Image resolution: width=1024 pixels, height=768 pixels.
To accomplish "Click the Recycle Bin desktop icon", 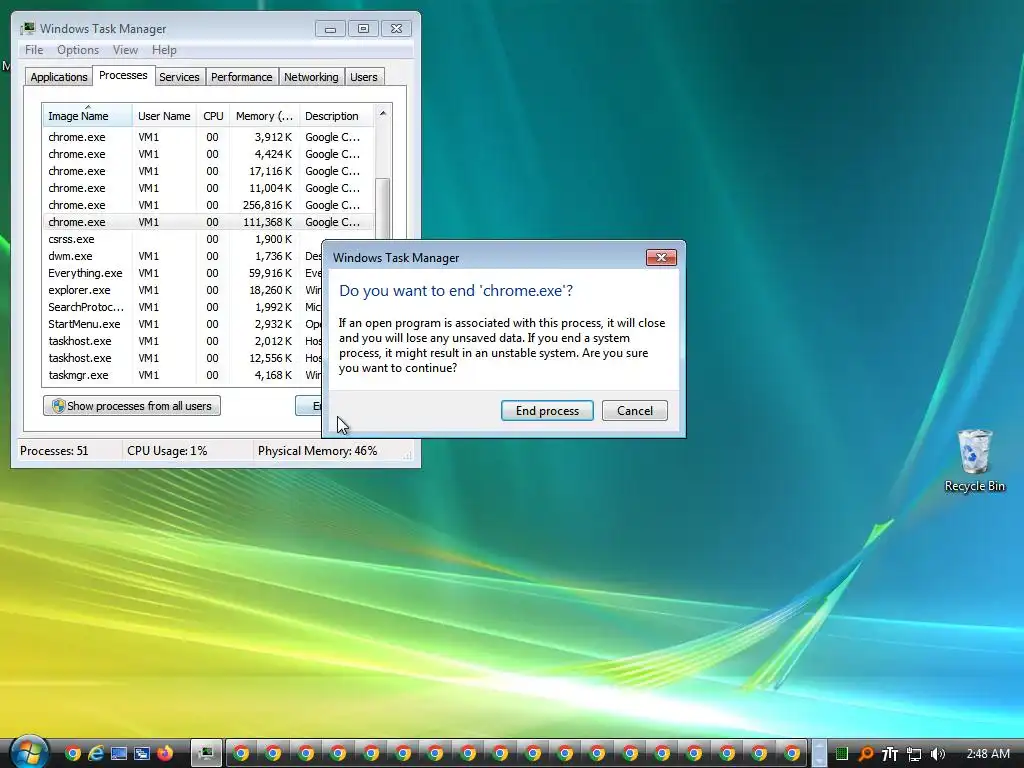I will tap(974, 460).
